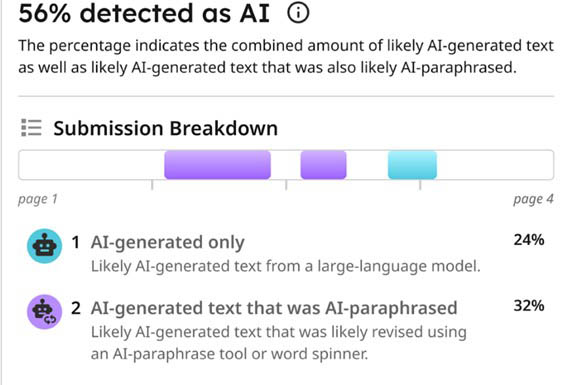This screenshot has width=581, height=385.
Task: Click the third tick mark under breakdown bar
Action: [420, 185]
